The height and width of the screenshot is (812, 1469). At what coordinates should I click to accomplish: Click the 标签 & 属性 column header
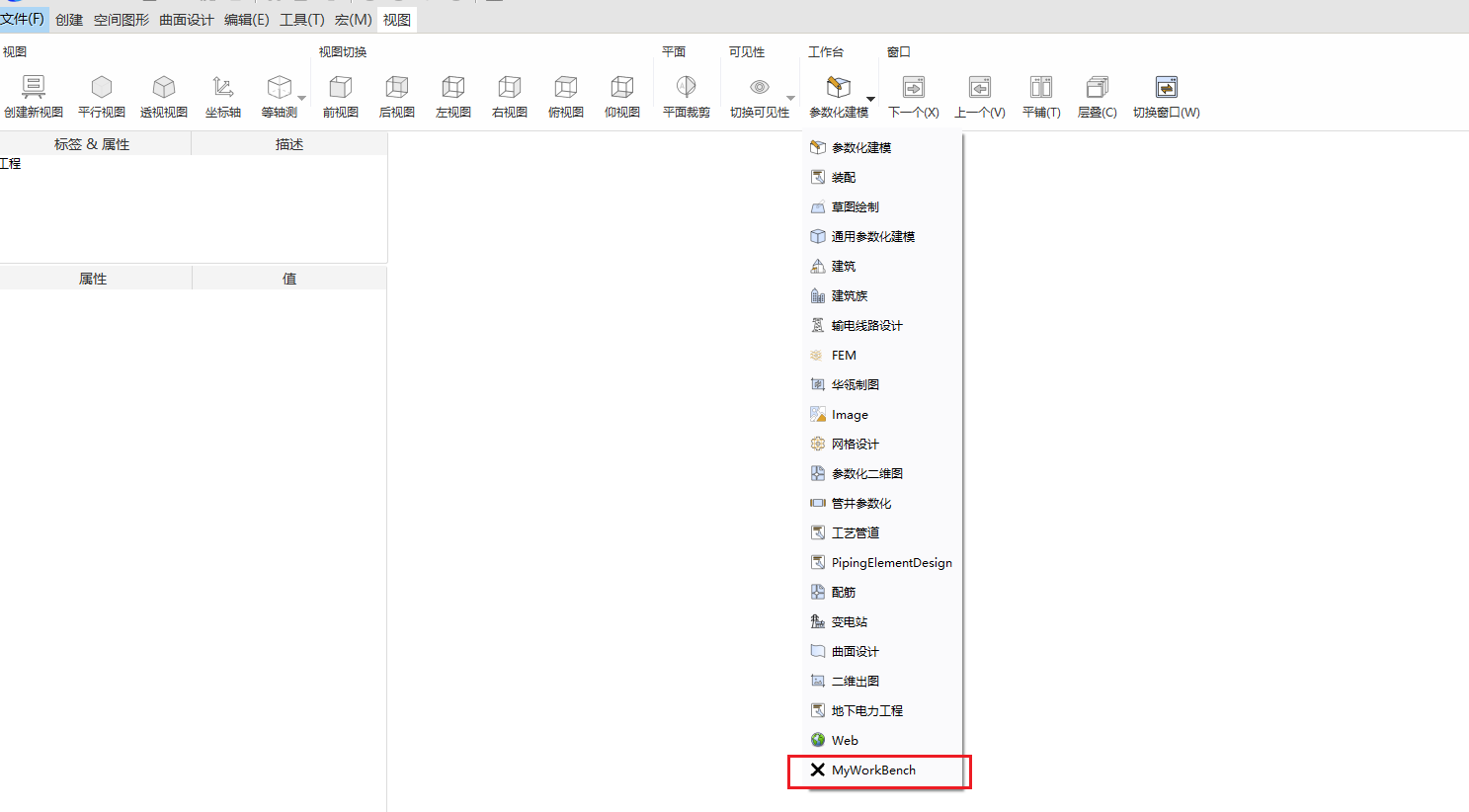coord(92,144)
